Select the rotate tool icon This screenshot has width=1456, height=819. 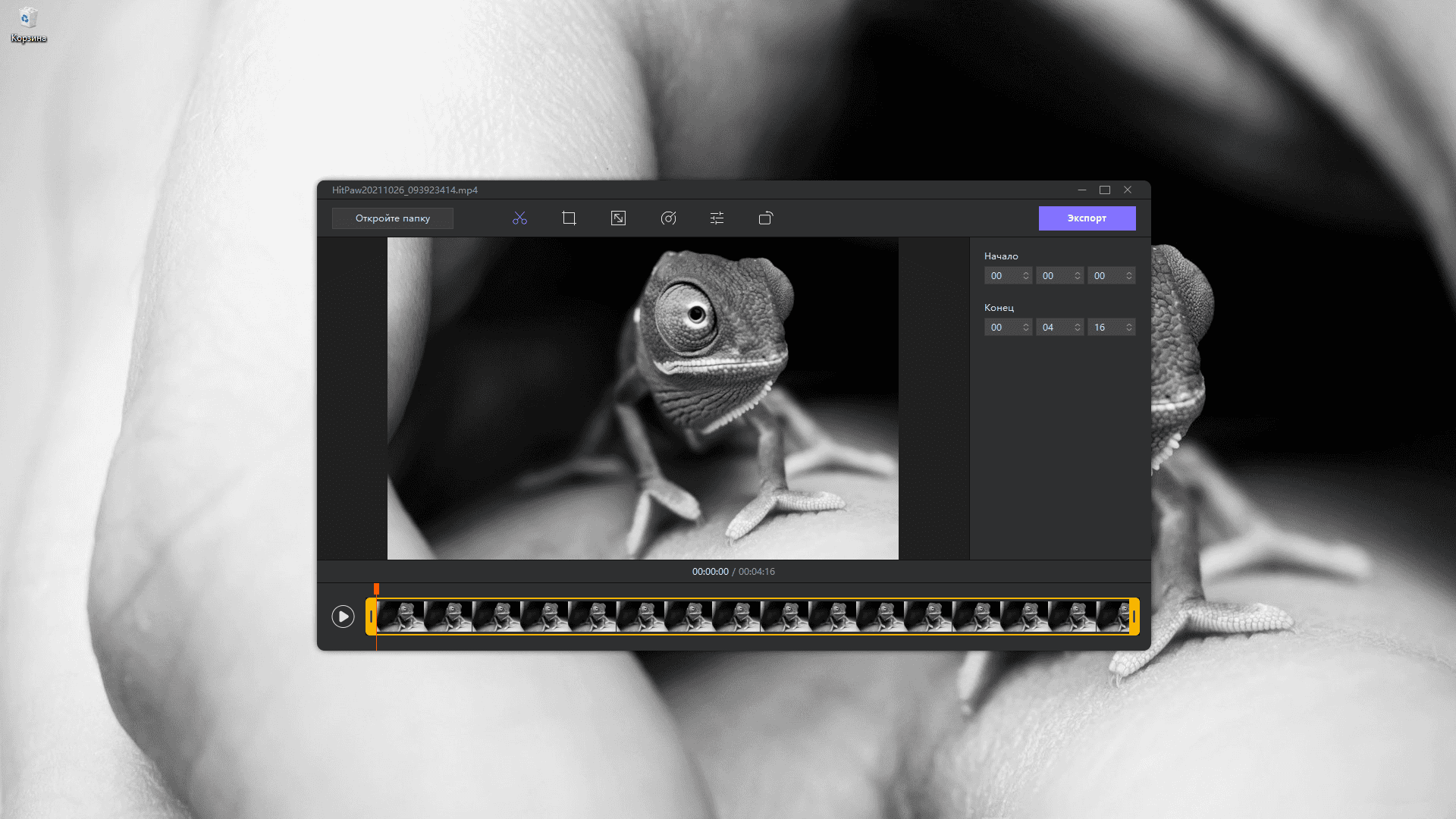point(766,218)
